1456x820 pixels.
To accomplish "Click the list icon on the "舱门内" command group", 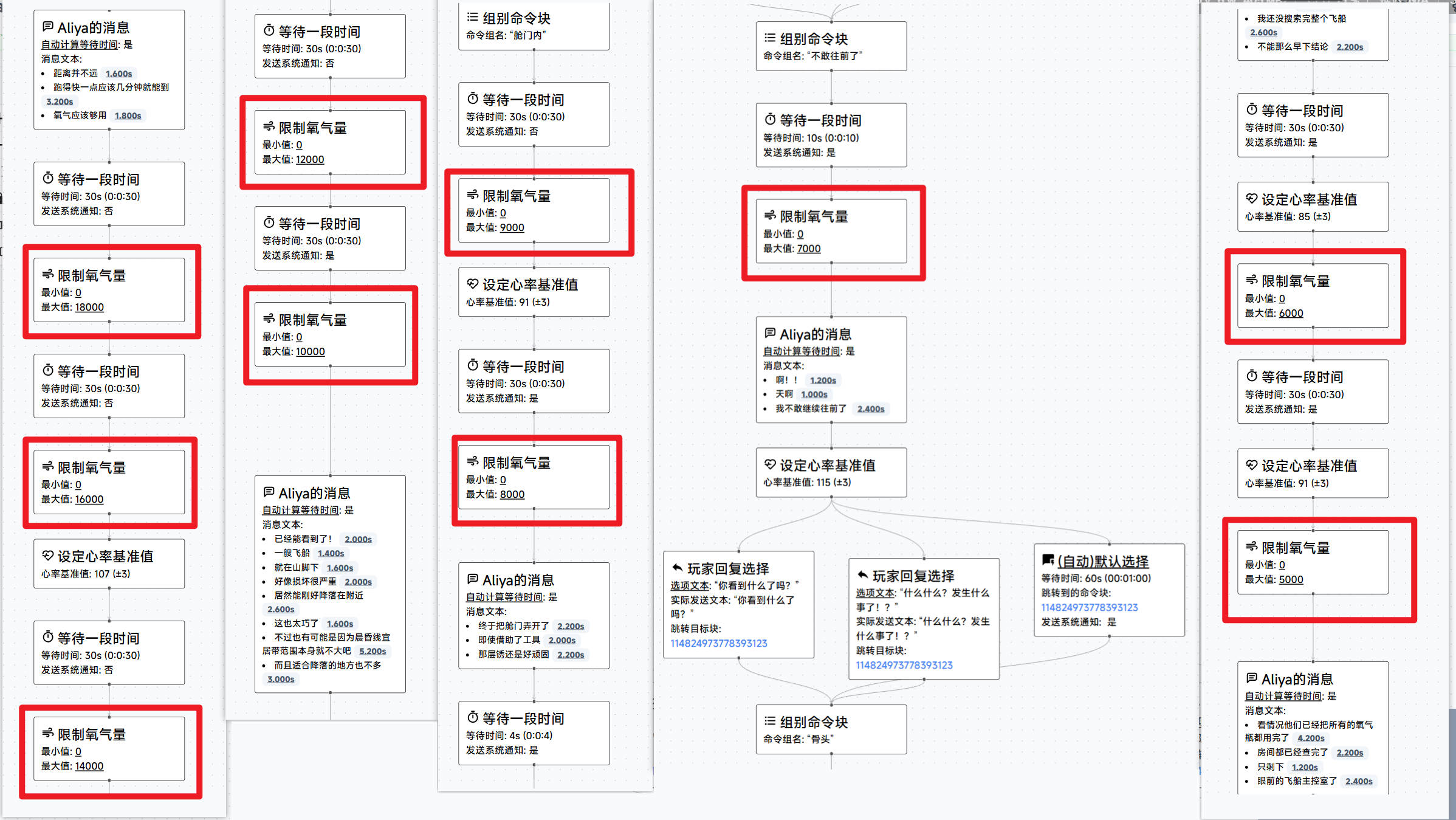I will coord(472,17).
